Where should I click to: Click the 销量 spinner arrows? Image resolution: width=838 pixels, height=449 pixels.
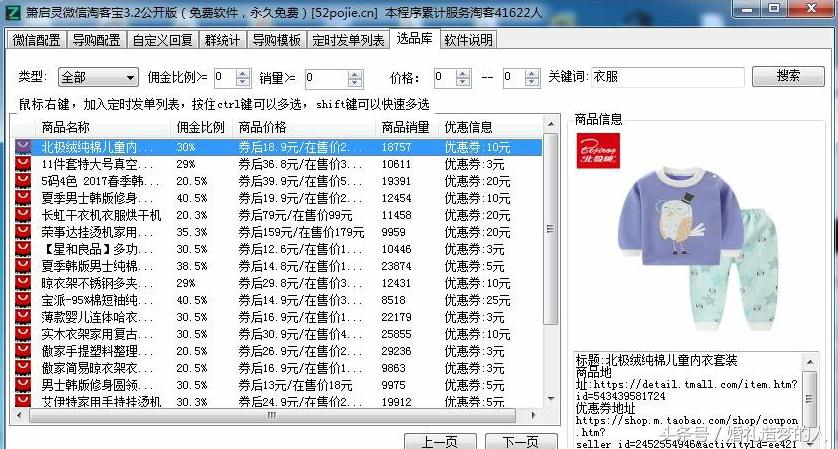pos(355,78)
